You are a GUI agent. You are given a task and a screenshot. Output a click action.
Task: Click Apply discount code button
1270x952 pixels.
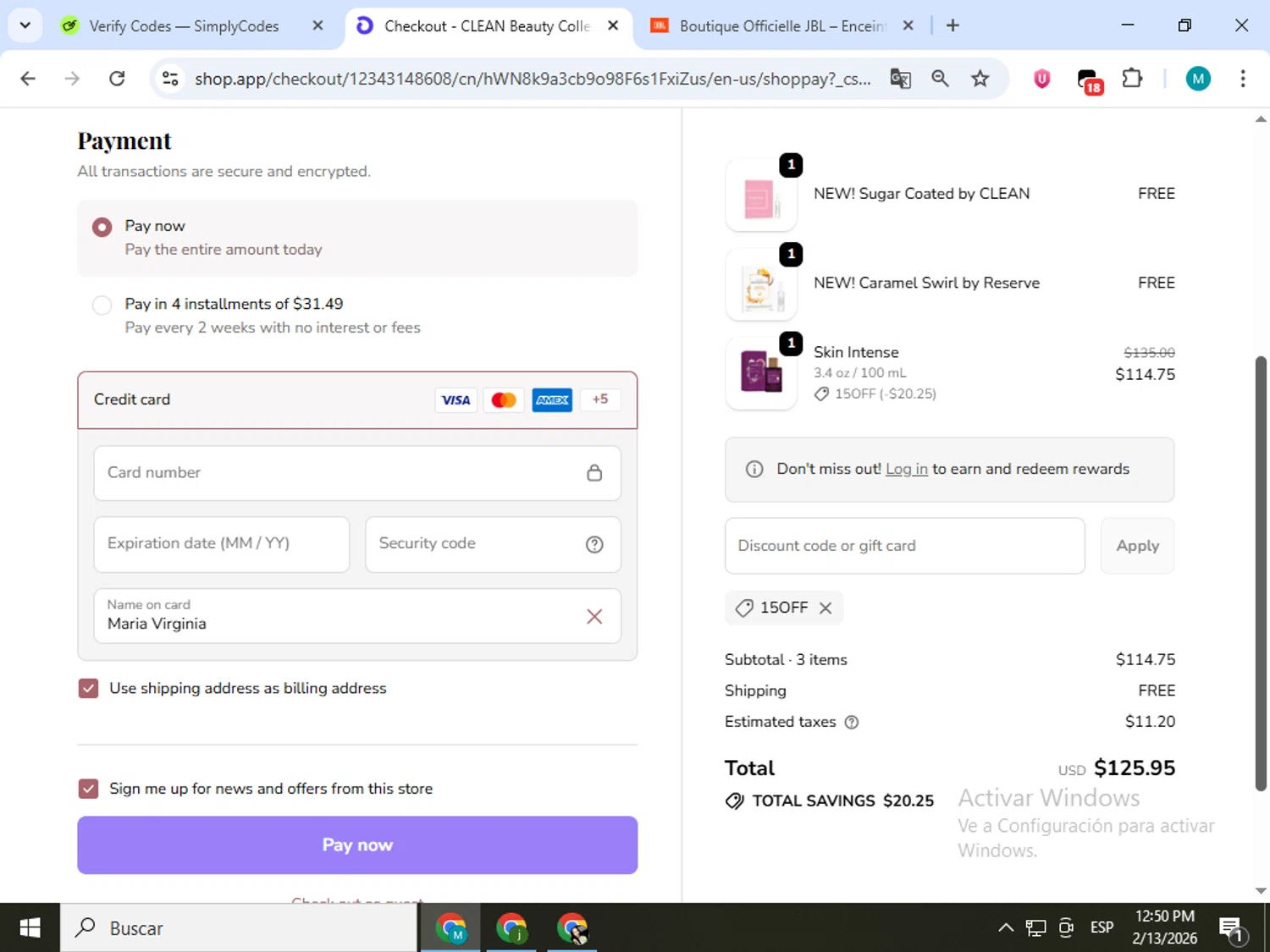(1137, 546)
